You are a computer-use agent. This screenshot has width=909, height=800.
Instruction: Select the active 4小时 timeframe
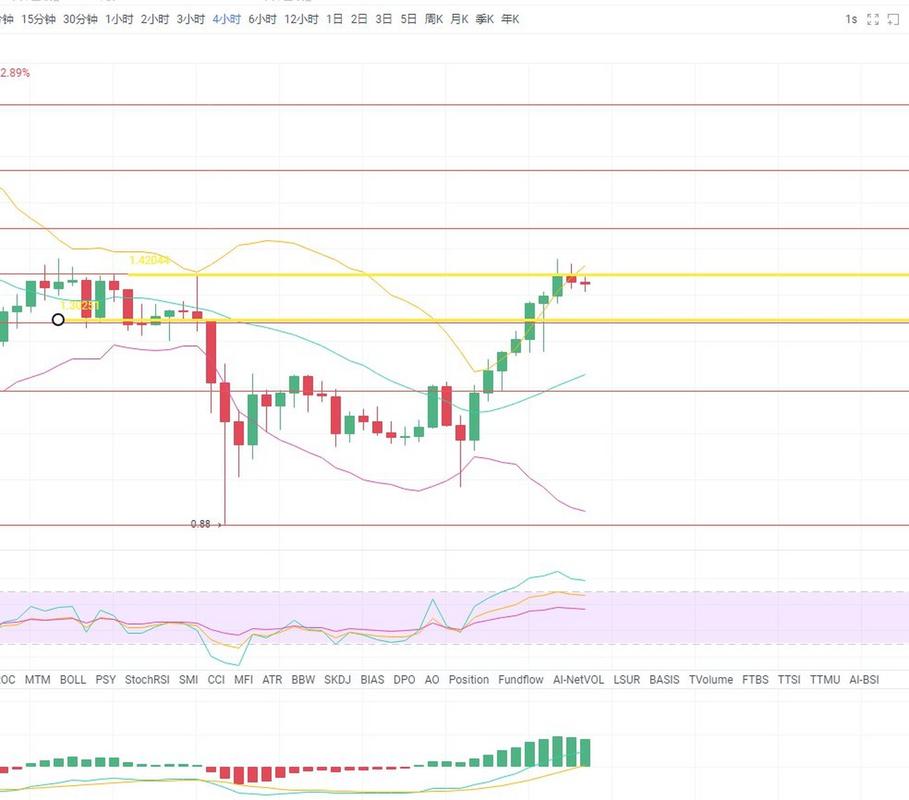pyautogui.click(x=227, y=19)
